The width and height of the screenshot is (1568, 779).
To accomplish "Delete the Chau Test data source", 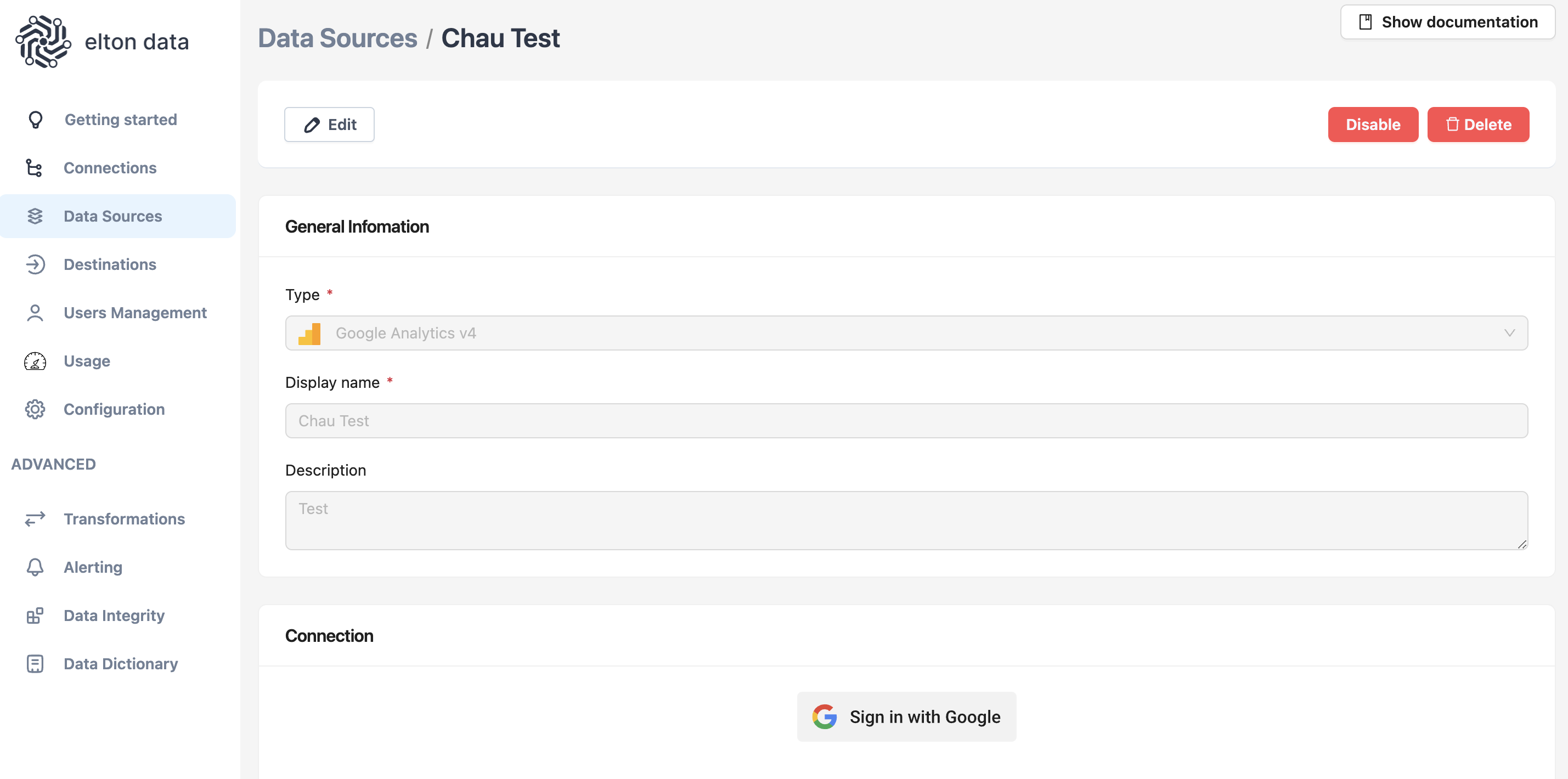I will click(x=1477, y=125).
